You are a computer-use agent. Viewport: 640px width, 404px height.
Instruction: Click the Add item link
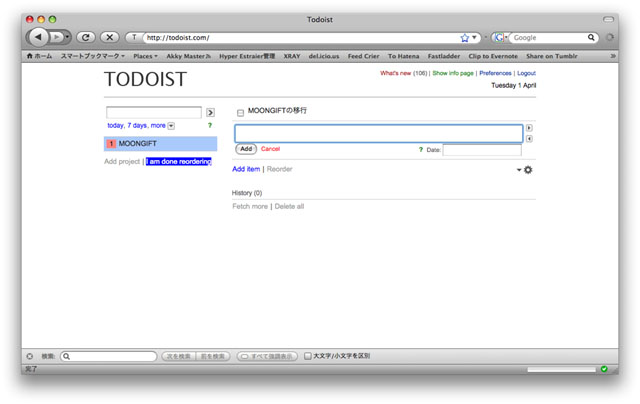click(x=246, y=169)
